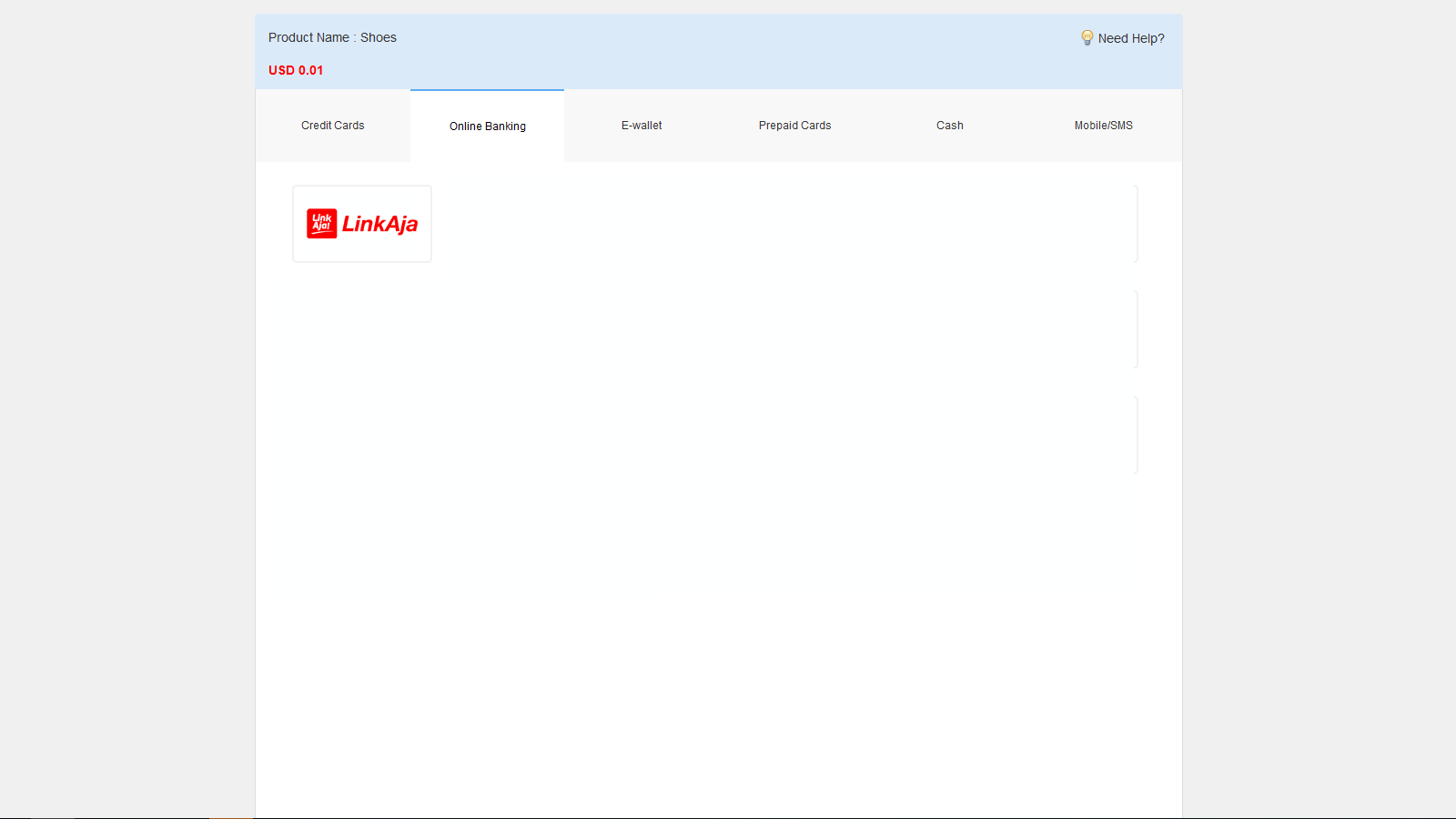Screen dimensions: 1456x819
Task: Open the Mobile/SMS tab
Action: pos(1104,126)
